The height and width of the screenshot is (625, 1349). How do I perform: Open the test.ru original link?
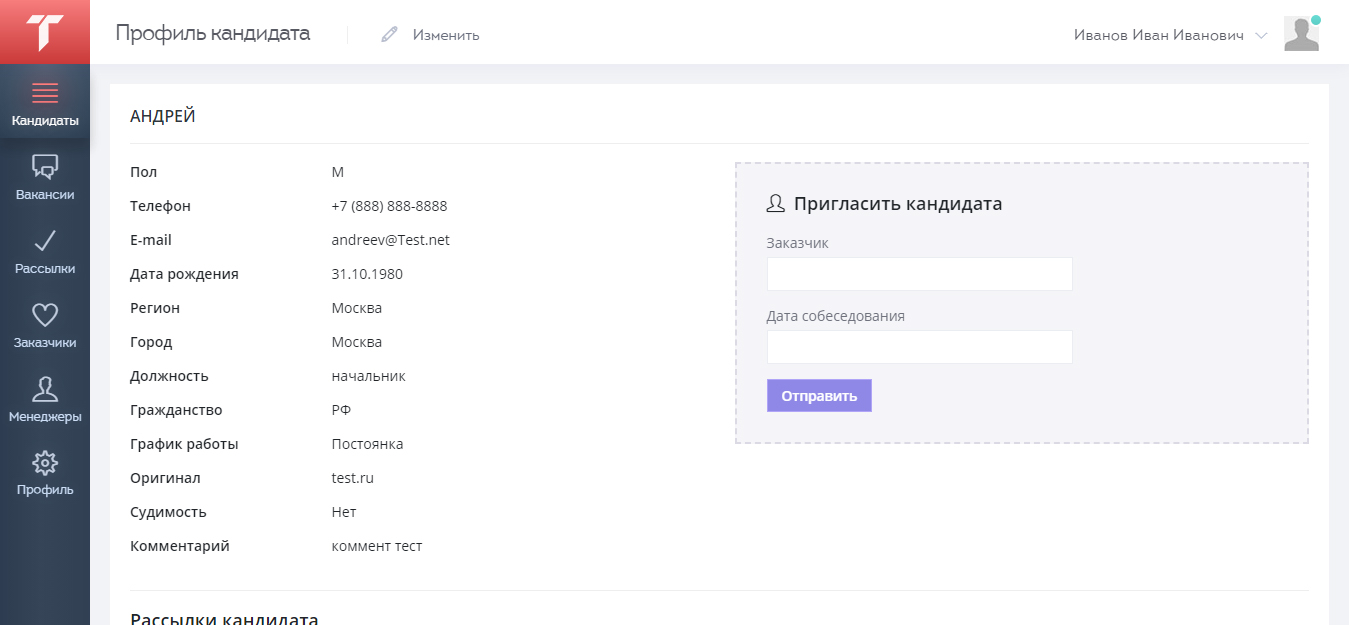pos(352,478)
